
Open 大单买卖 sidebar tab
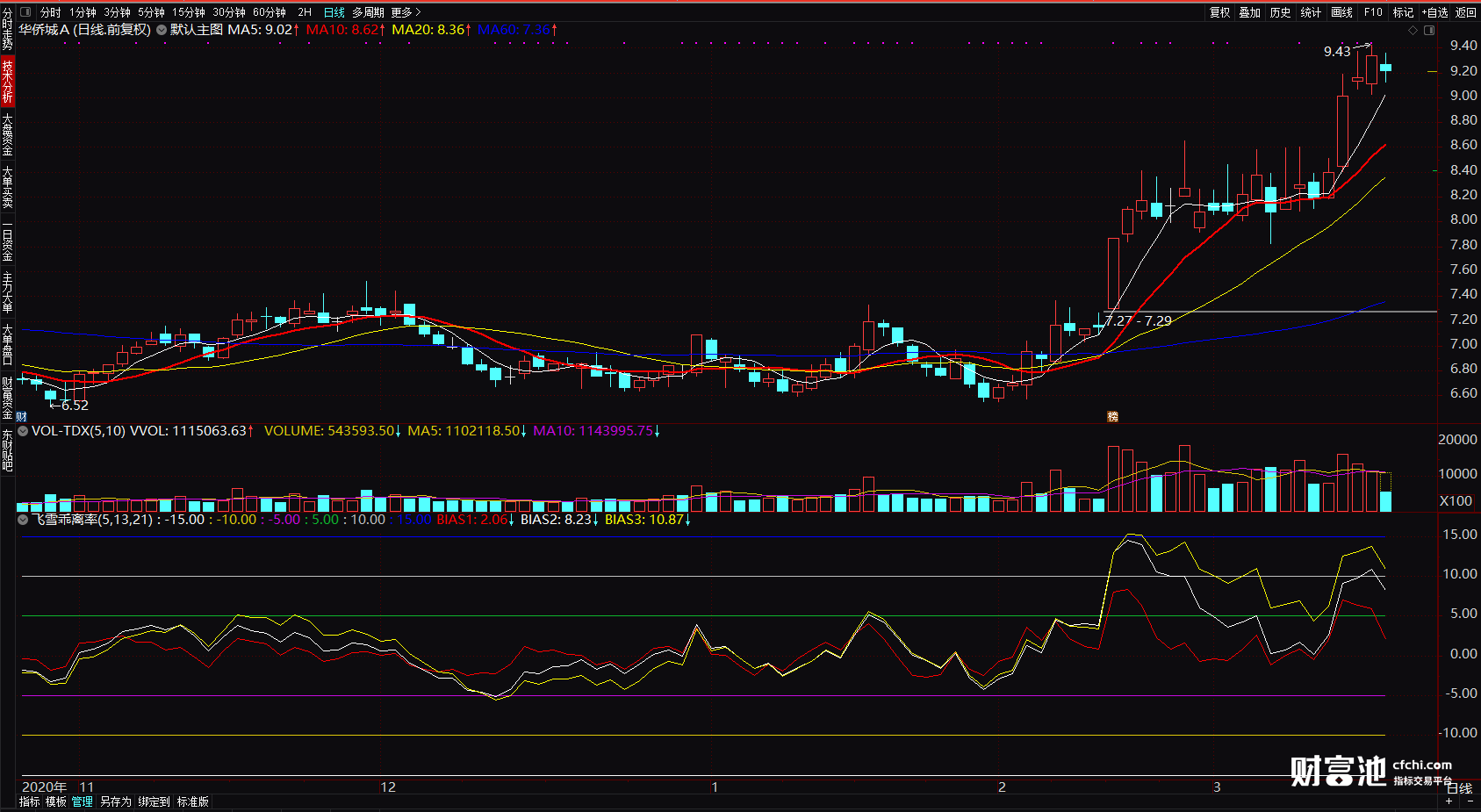(x=7, y=186)
